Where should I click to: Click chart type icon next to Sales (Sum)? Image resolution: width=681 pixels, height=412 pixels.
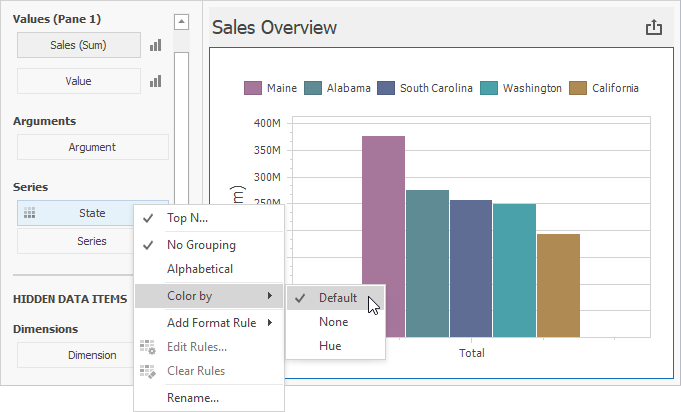click(155, 45)
